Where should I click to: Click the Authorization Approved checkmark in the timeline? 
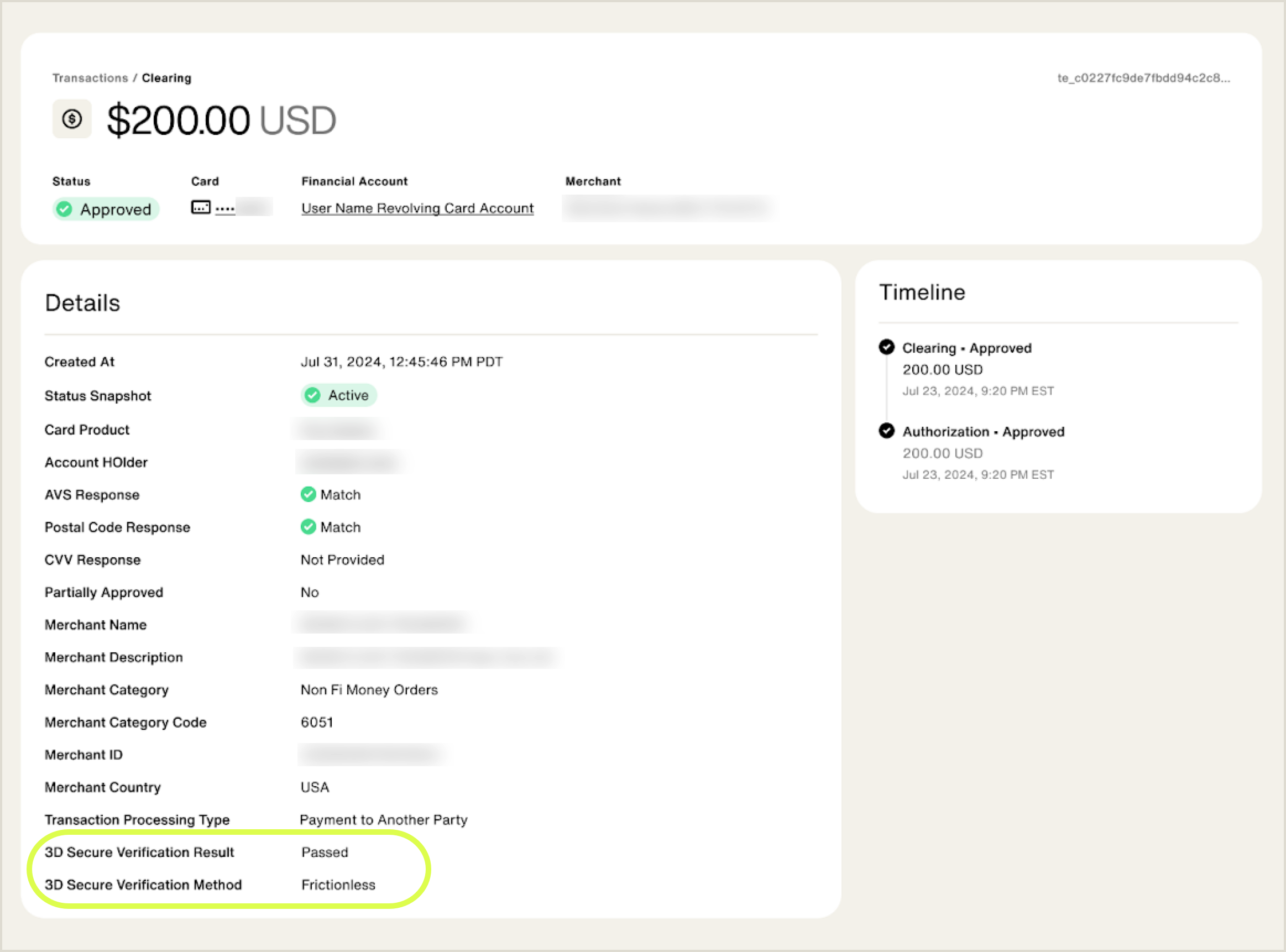click(886, 431)
